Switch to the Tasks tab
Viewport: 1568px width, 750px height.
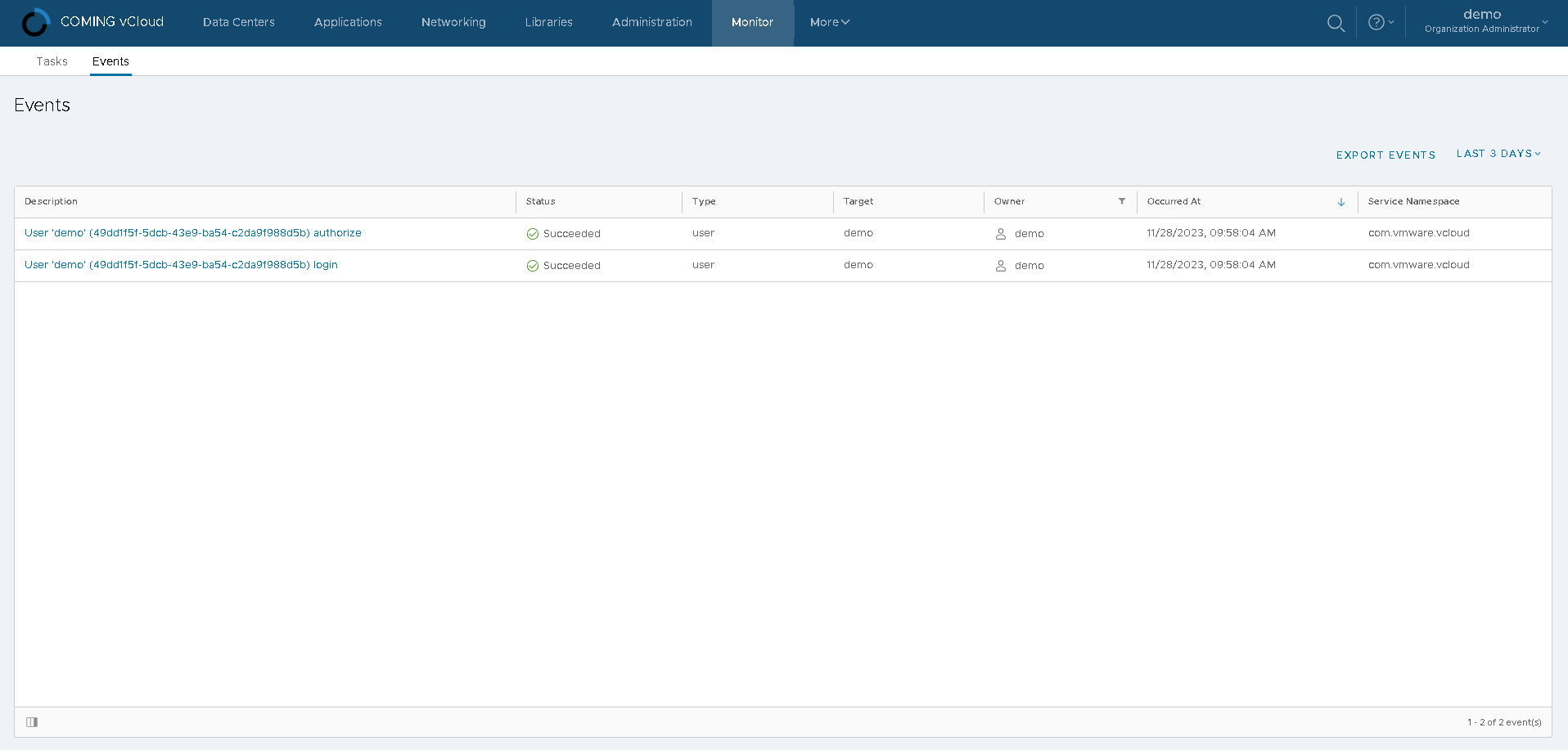[52, 61]
